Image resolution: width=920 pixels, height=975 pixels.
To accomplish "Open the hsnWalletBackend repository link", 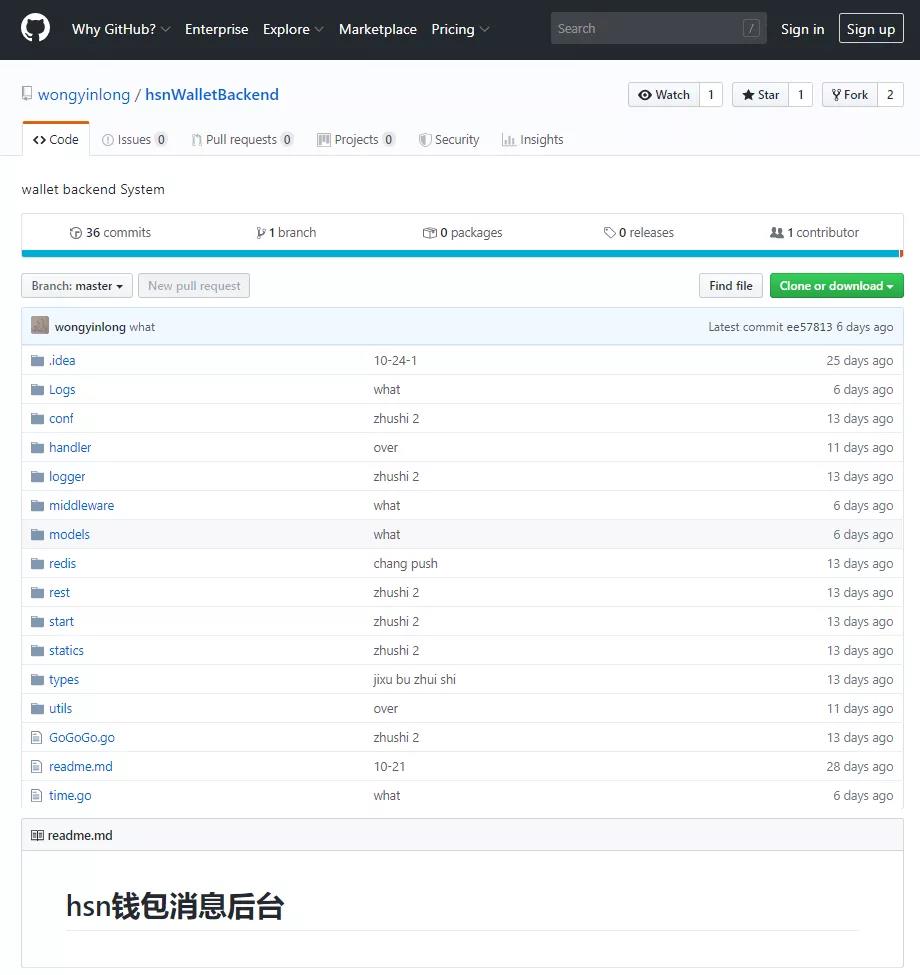I will [212, 95].
